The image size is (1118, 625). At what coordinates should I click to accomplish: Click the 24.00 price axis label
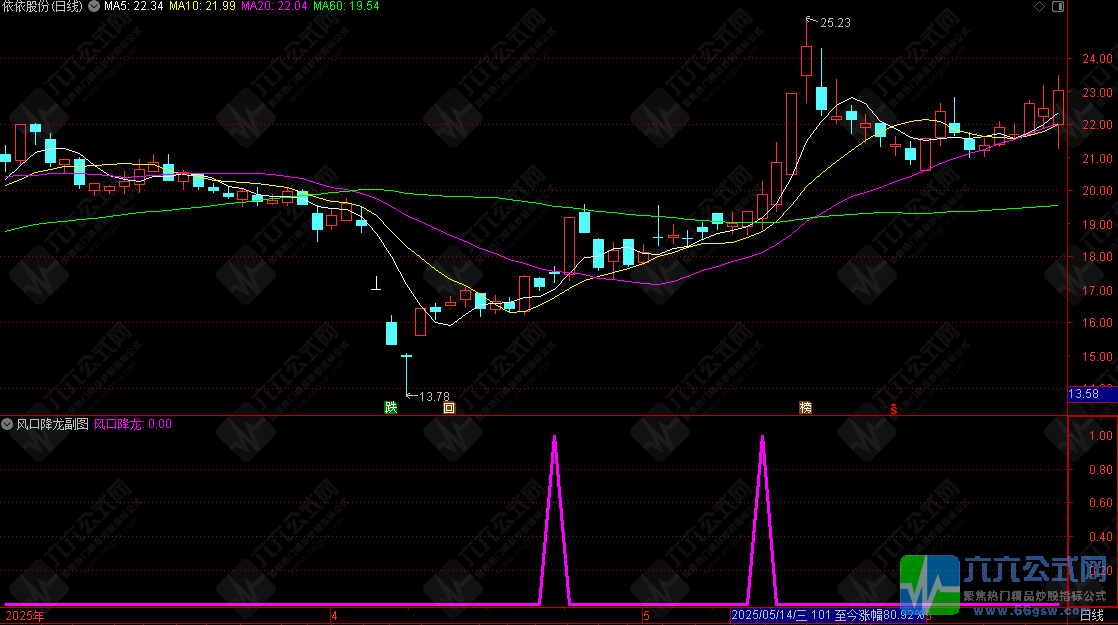click(1097, 59)
